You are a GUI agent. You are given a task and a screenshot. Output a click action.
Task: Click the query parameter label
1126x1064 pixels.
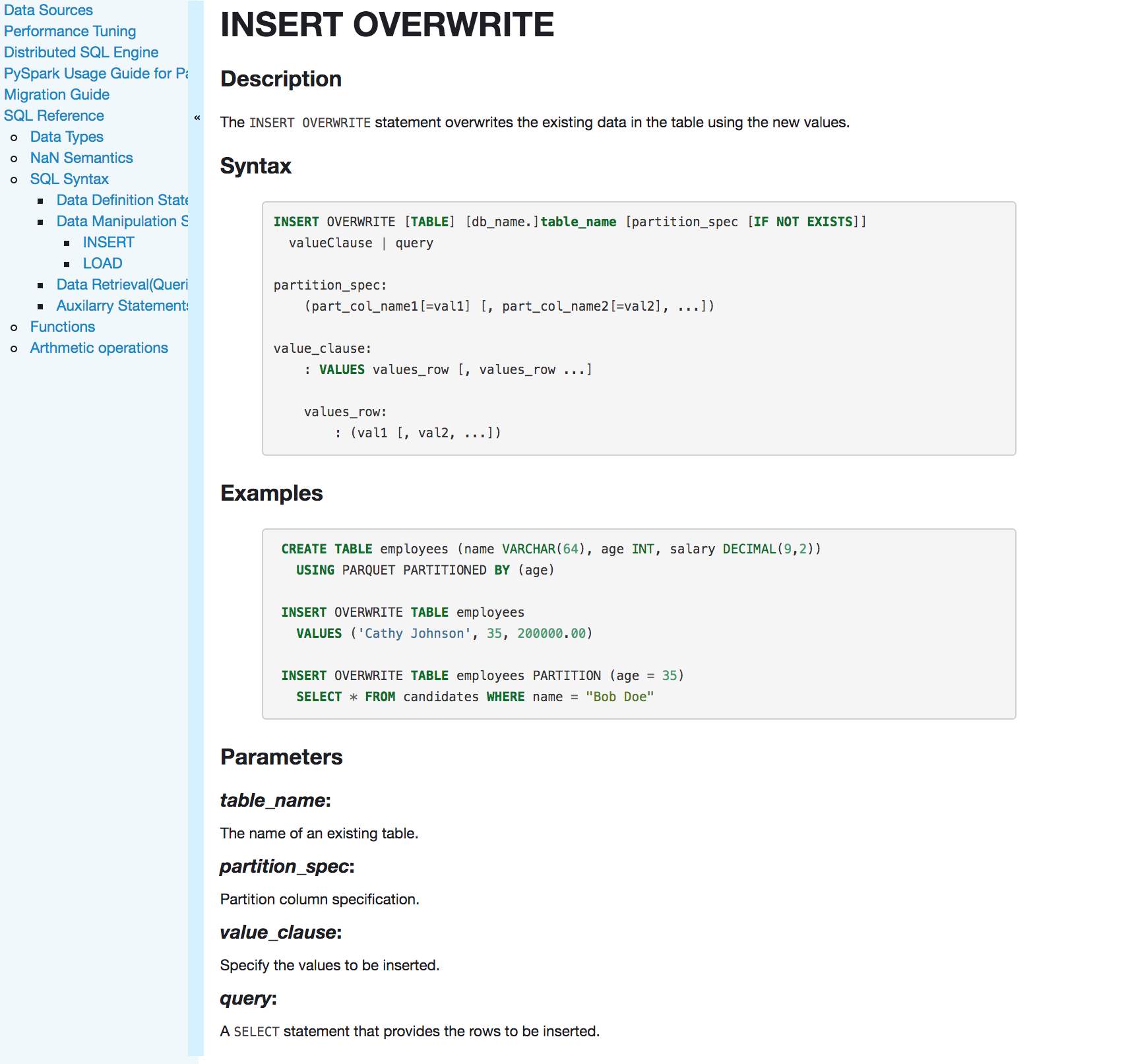pyautogui.click(x=249, y=998)
